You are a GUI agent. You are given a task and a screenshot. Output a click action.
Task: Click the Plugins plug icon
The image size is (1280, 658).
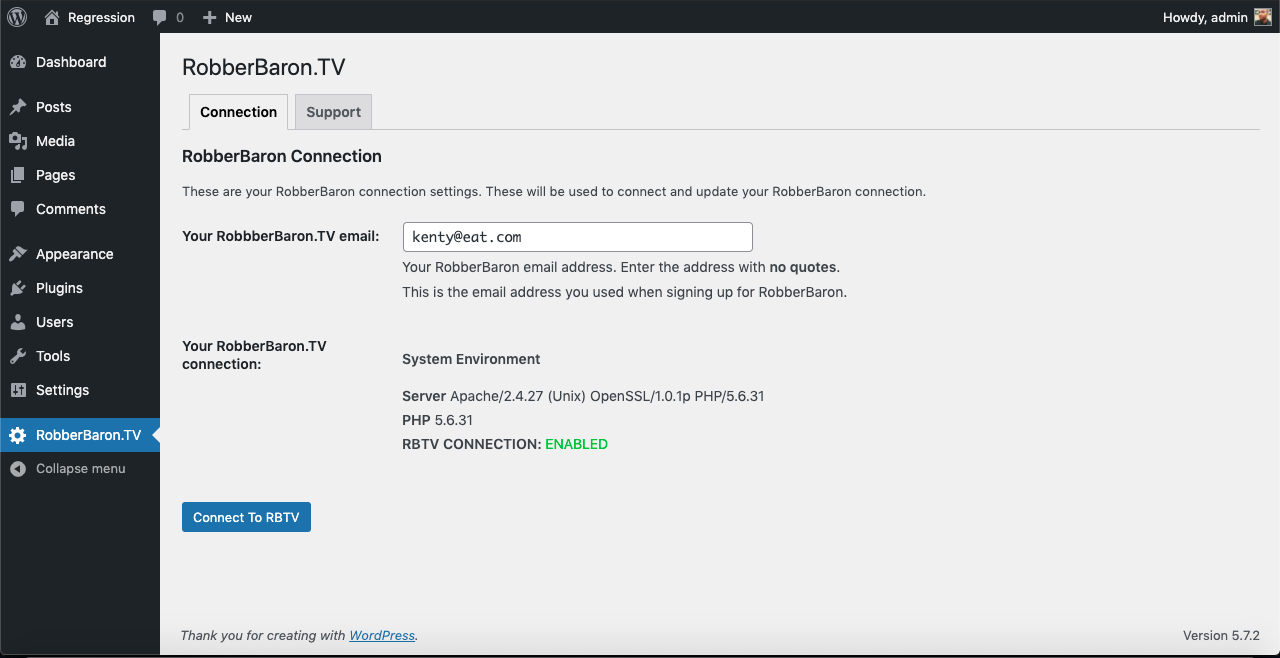pos(18,288)
